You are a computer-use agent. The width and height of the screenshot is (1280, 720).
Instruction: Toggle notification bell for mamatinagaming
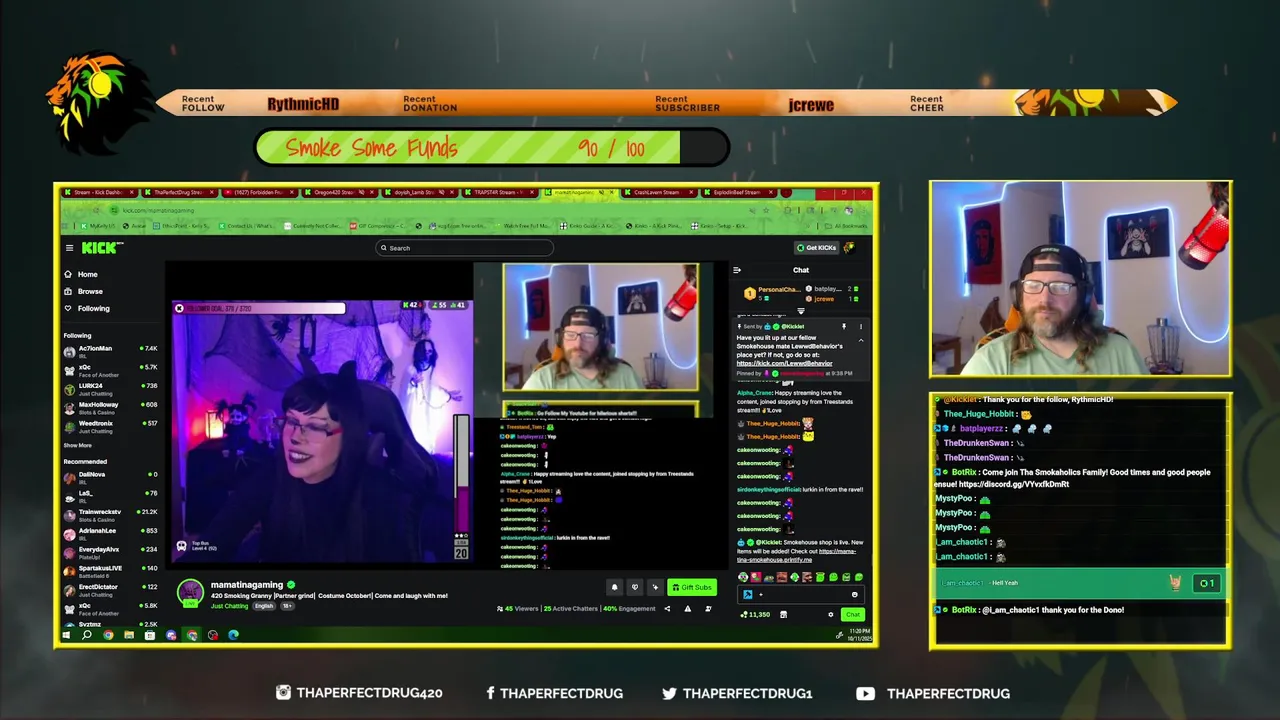[x=614, y=587]
